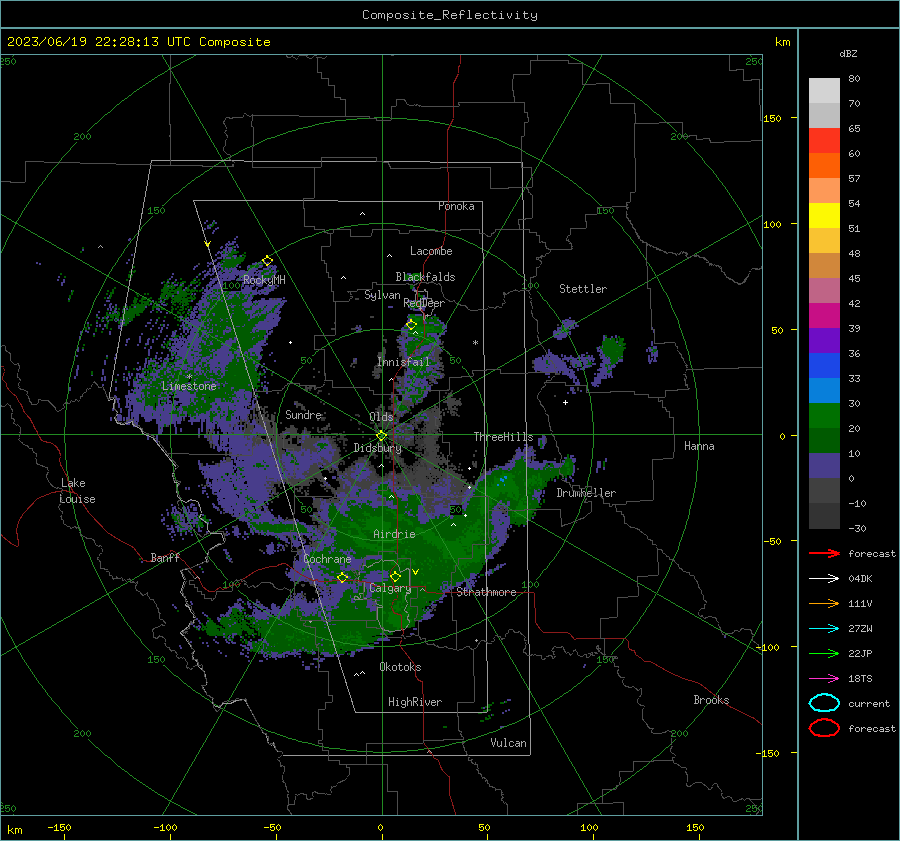This screenshot has height=841, width=900.
Task: Click the yellow km label at top right
Action: coord(782,42)
